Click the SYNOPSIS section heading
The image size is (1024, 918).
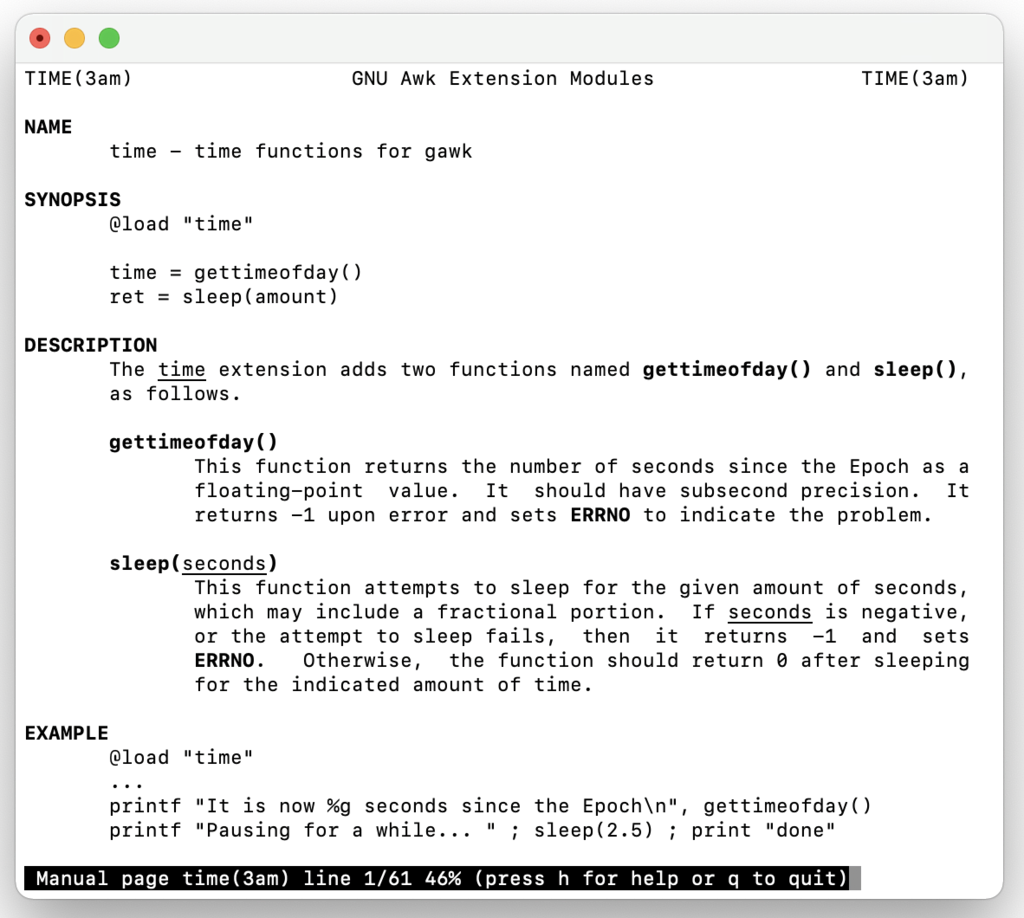click(72, 199)
